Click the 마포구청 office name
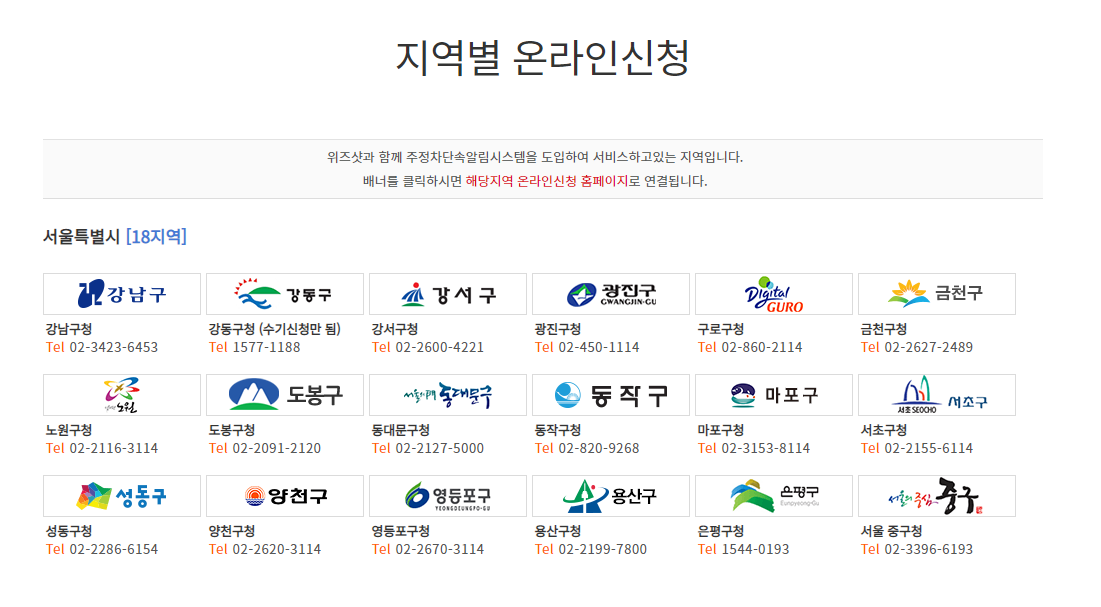 [720, 430]
